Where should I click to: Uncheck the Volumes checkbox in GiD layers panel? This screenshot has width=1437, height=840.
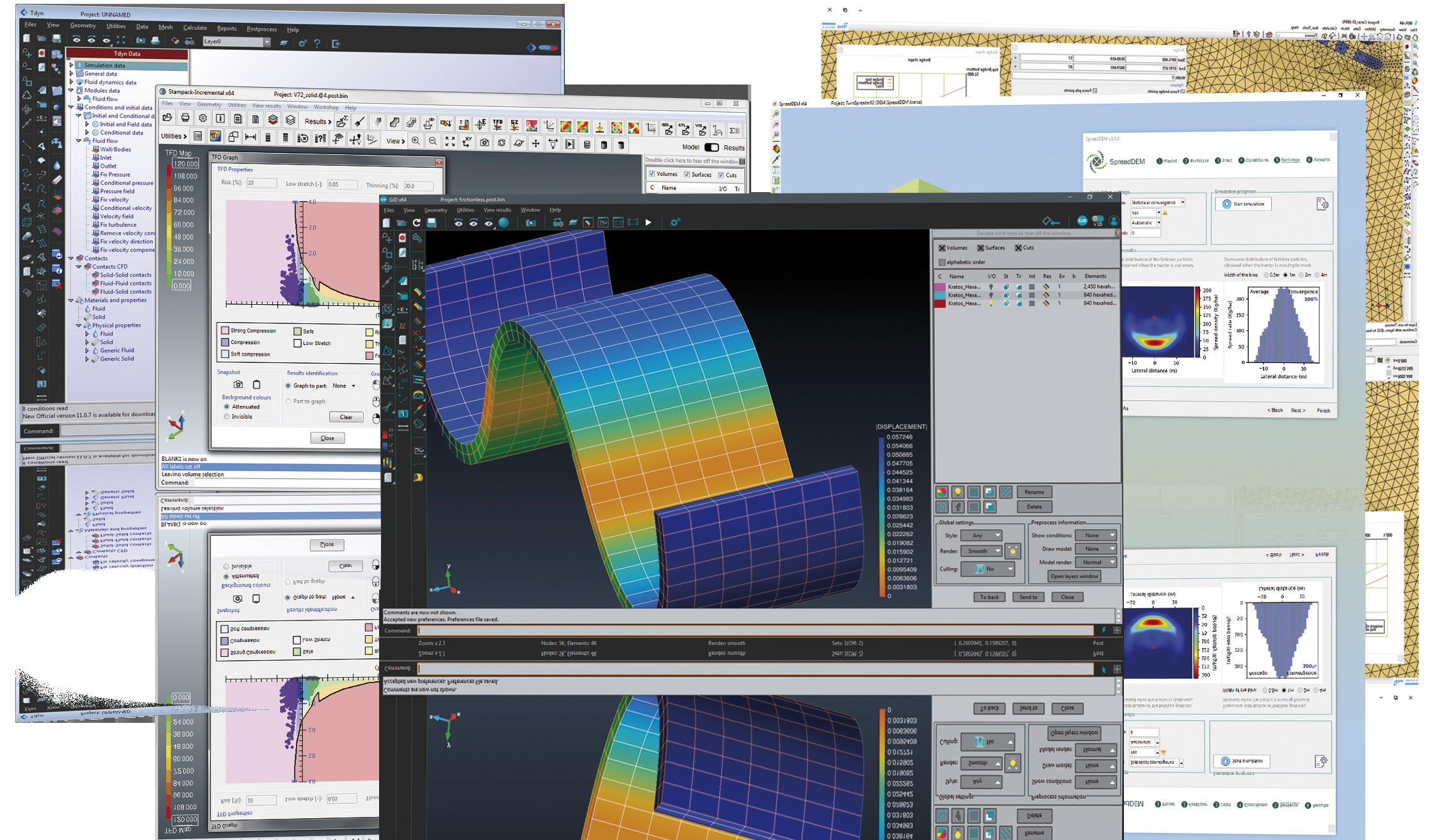click(942, 248)
